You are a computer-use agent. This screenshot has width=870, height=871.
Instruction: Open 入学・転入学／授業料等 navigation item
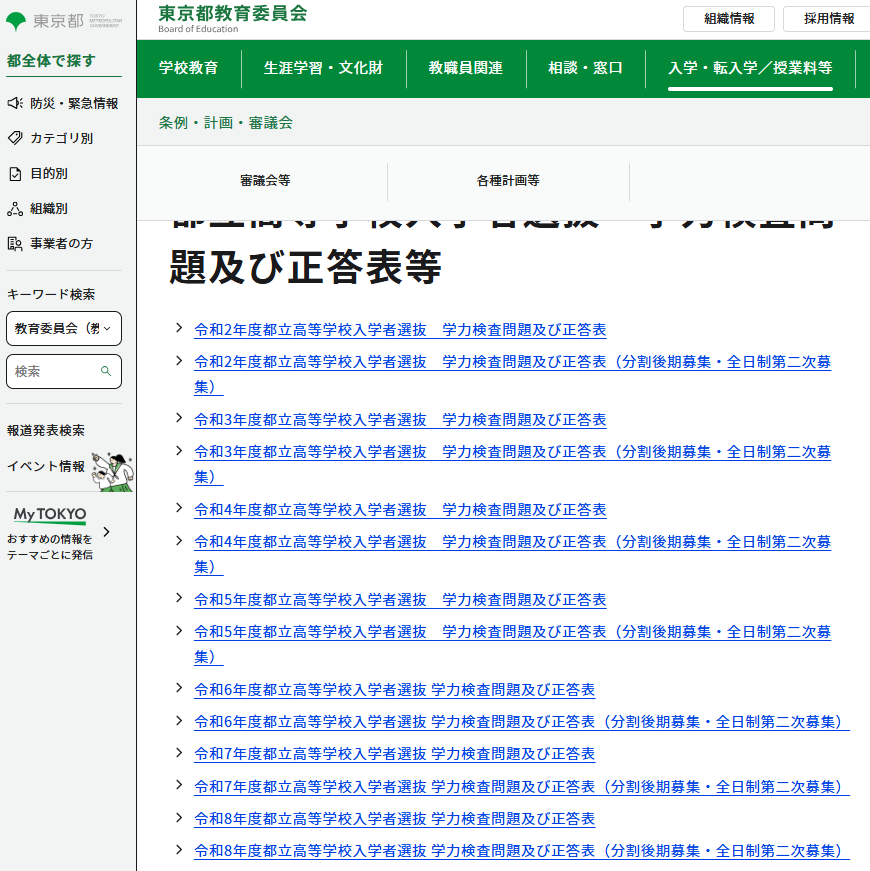pyautogui.click(x=750, y=68)
